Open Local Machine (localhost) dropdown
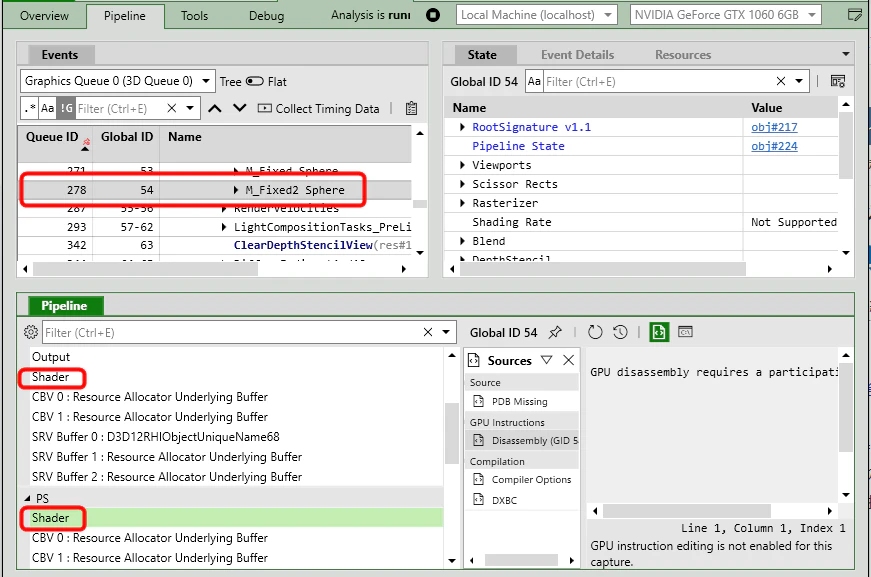This screenshot has height=577, width=871. (x=537, y=15)
